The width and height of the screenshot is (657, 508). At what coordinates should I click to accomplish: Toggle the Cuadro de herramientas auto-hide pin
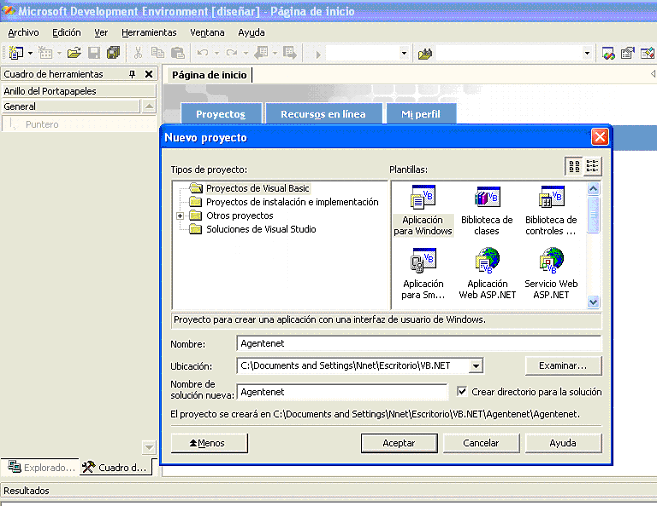(x=132, y=74)
